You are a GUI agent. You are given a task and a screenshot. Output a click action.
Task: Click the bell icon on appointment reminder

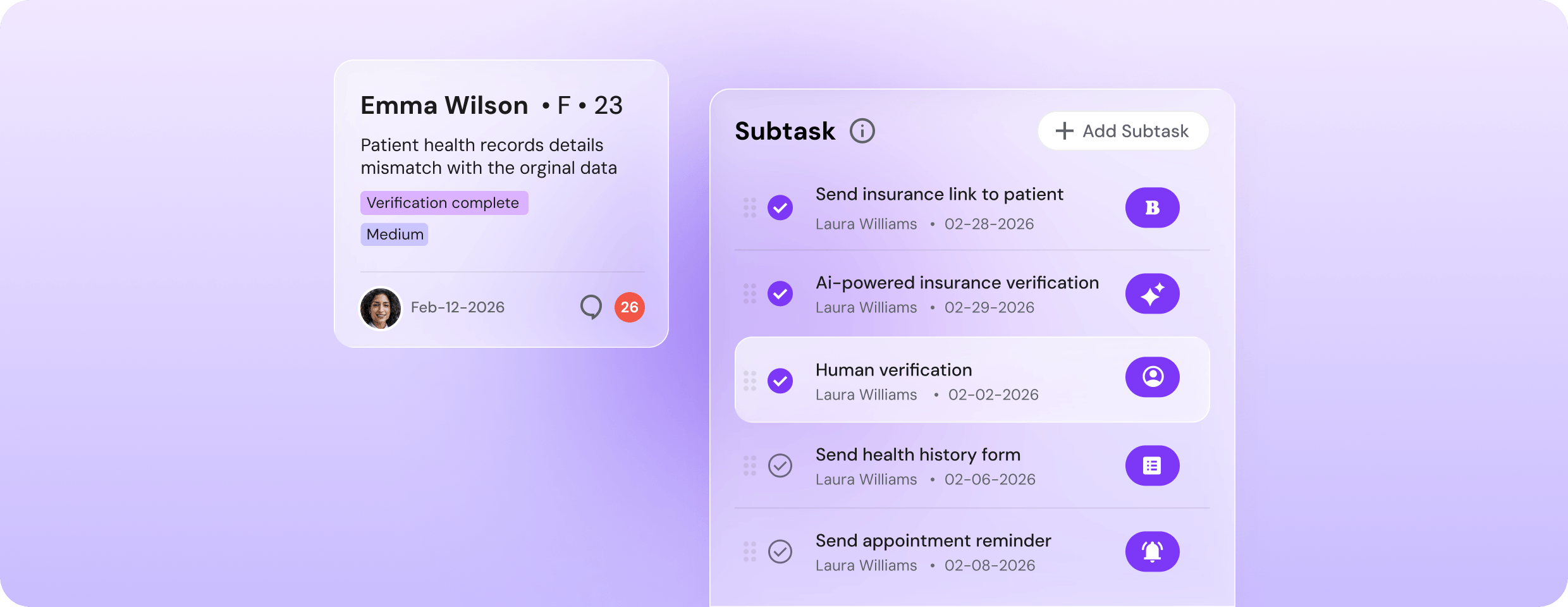(x=1152, y=551)
